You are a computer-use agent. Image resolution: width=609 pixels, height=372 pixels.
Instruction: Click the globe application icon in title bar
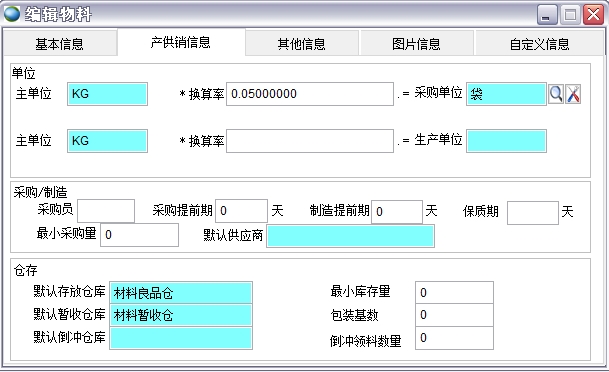coord(12,14)
